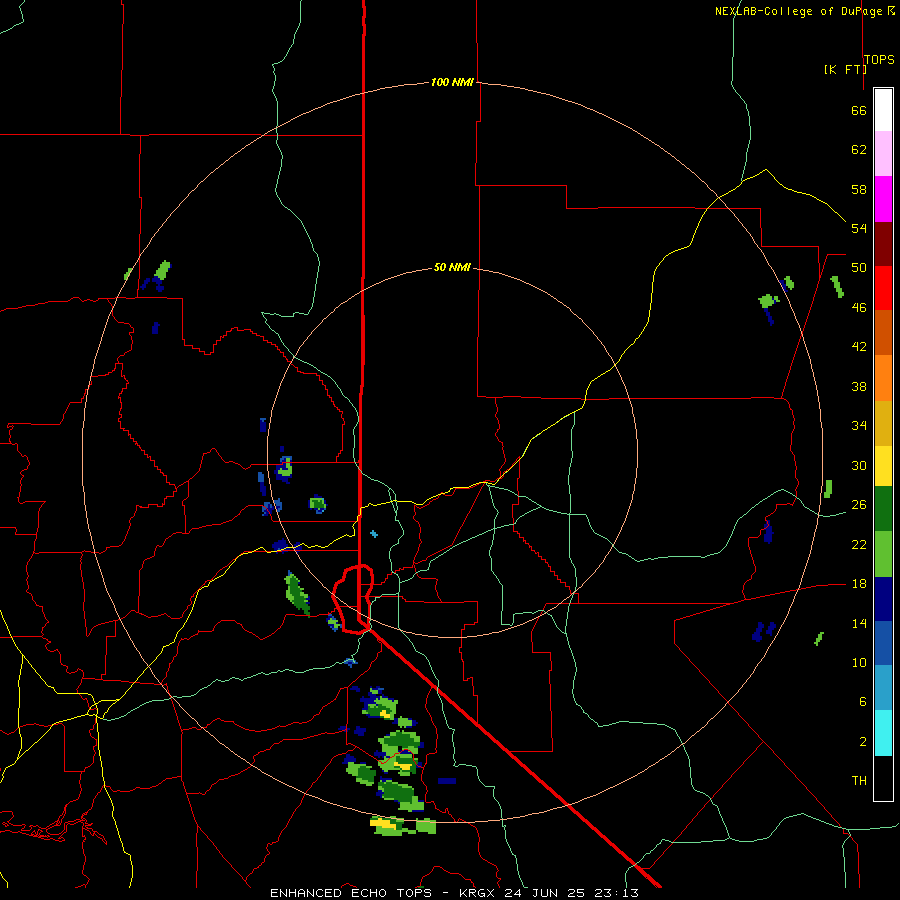Select the "[K FT]" units label
This screenshot has height=900, width=900.
[845, 69]
